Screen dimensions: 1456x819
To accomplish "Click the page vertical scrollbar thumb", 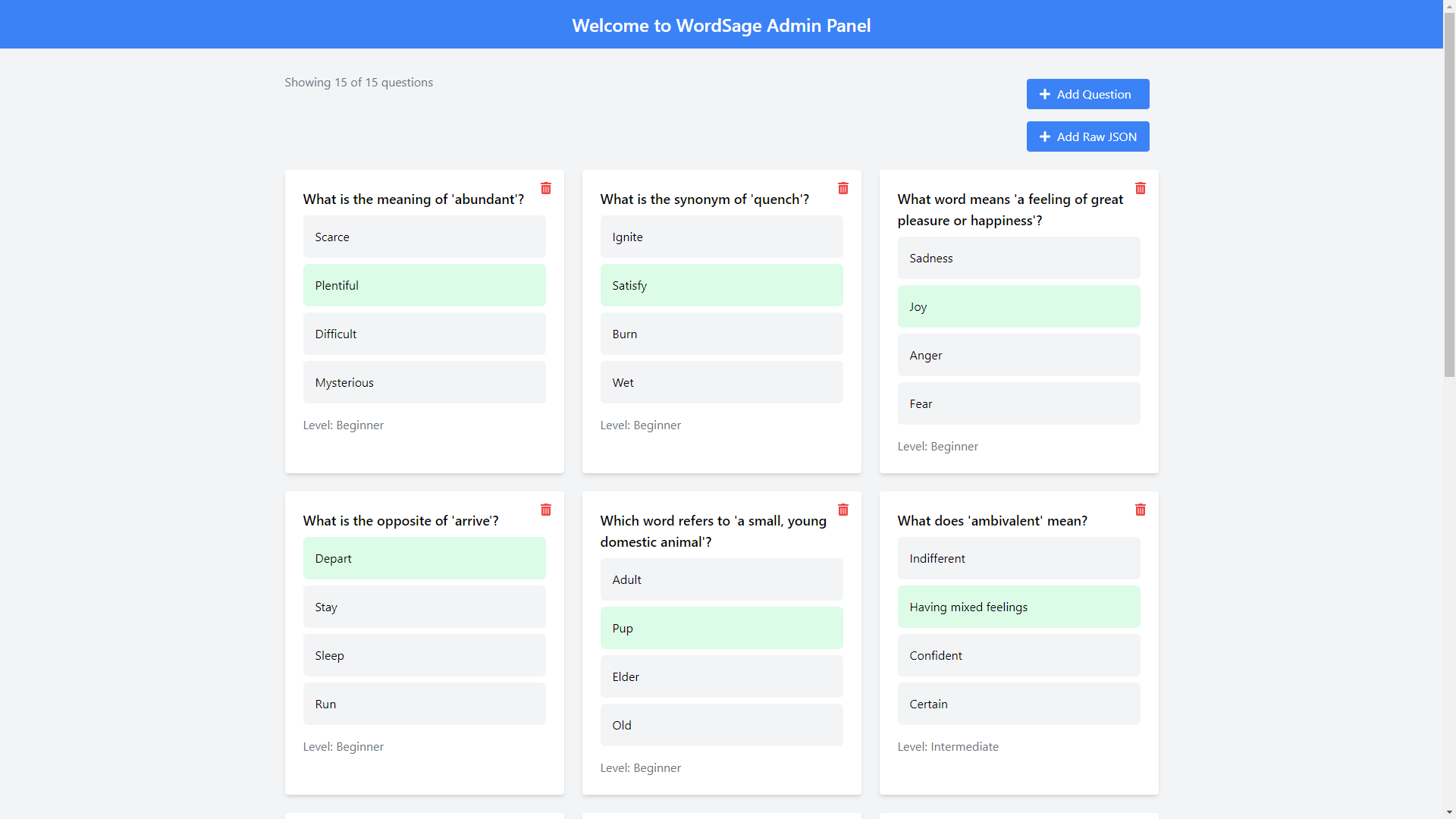I will (x=1449, y=193).
